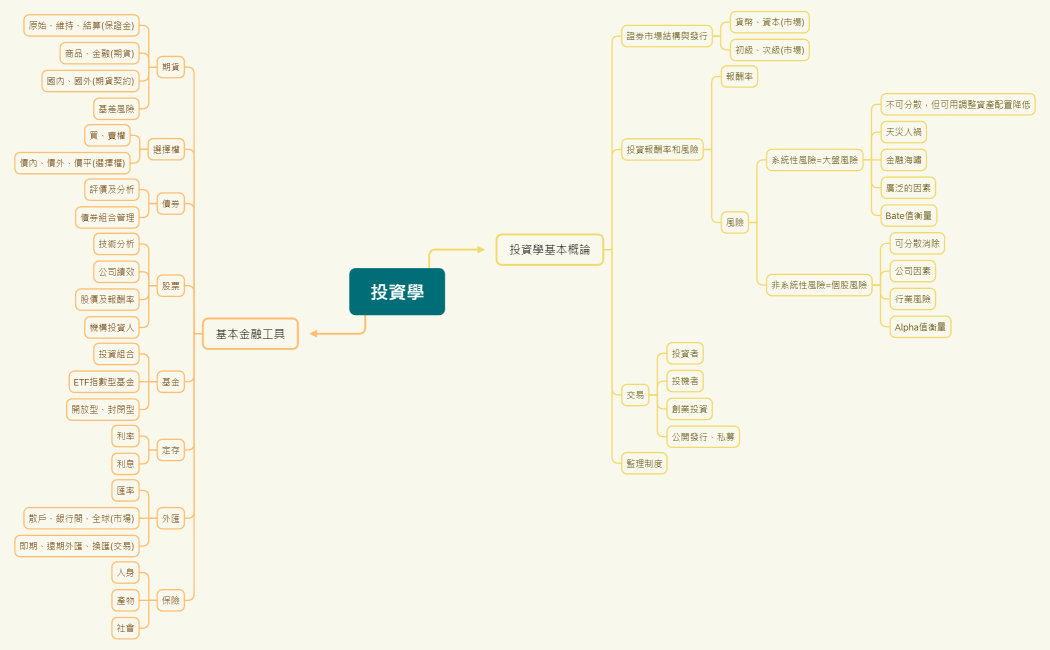Click the 定存 node

click(169, 449)
